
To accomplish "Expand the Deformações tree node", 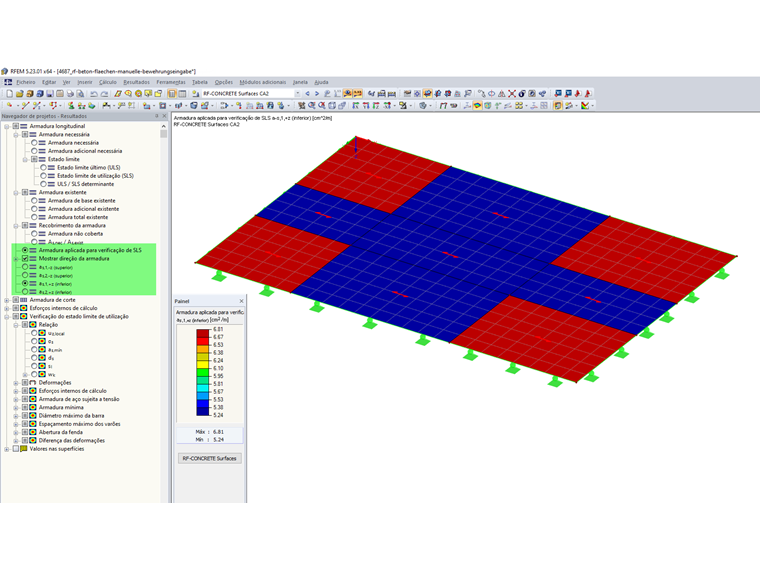I will [16, 382].
